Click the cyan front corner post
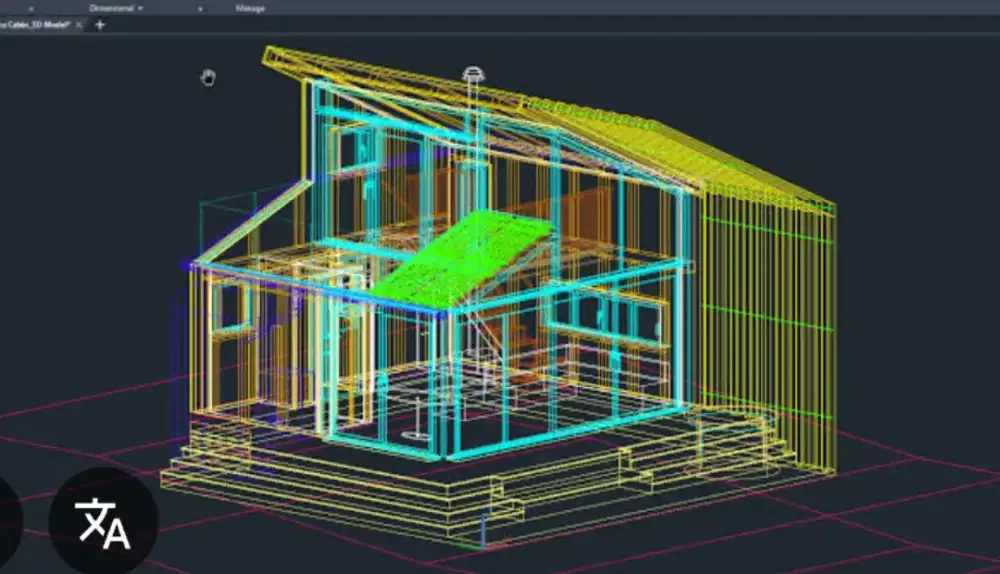 click(x=444, y=385)
